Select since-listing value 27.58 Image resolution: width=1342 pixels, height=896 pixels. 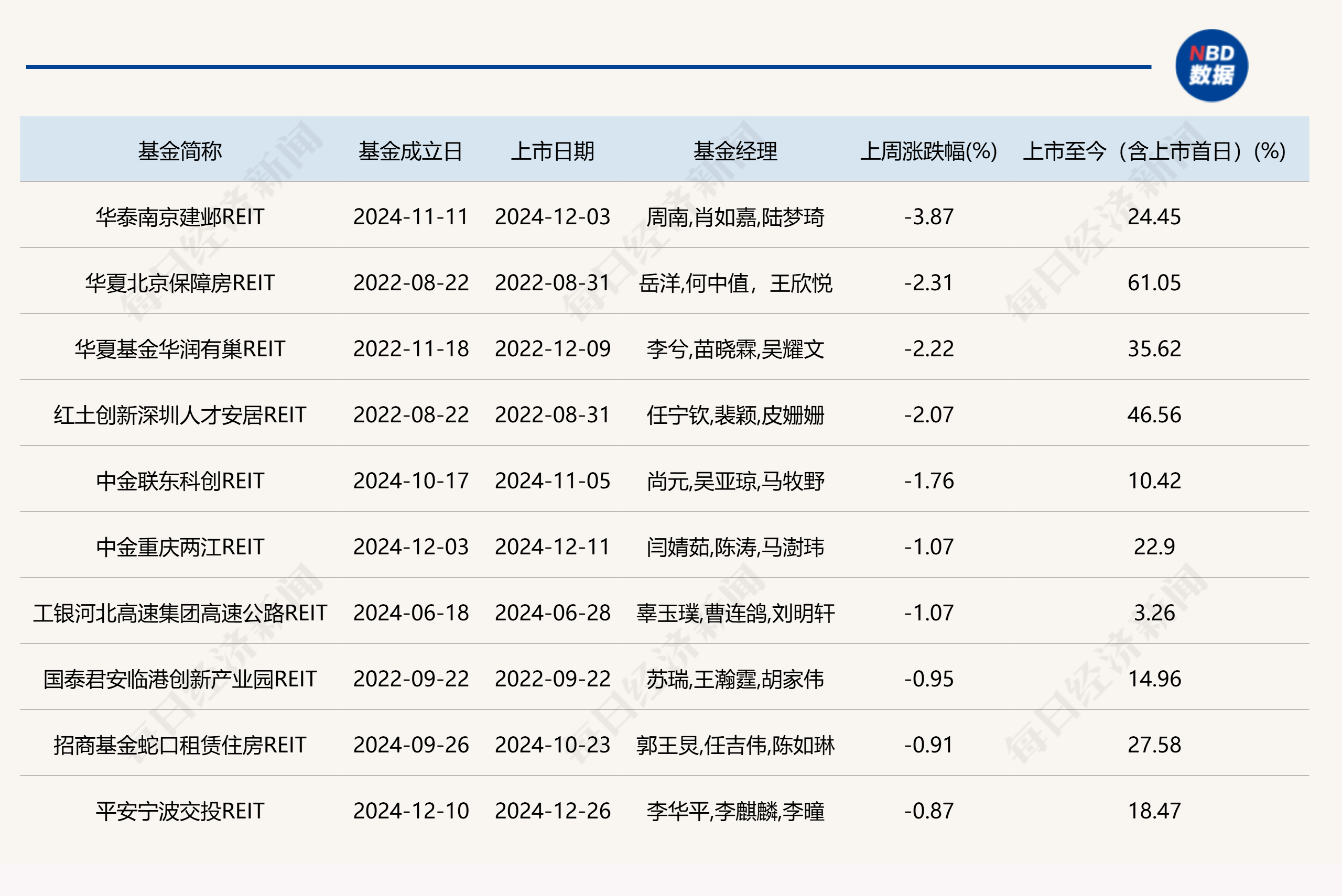tap(1154, 745)
